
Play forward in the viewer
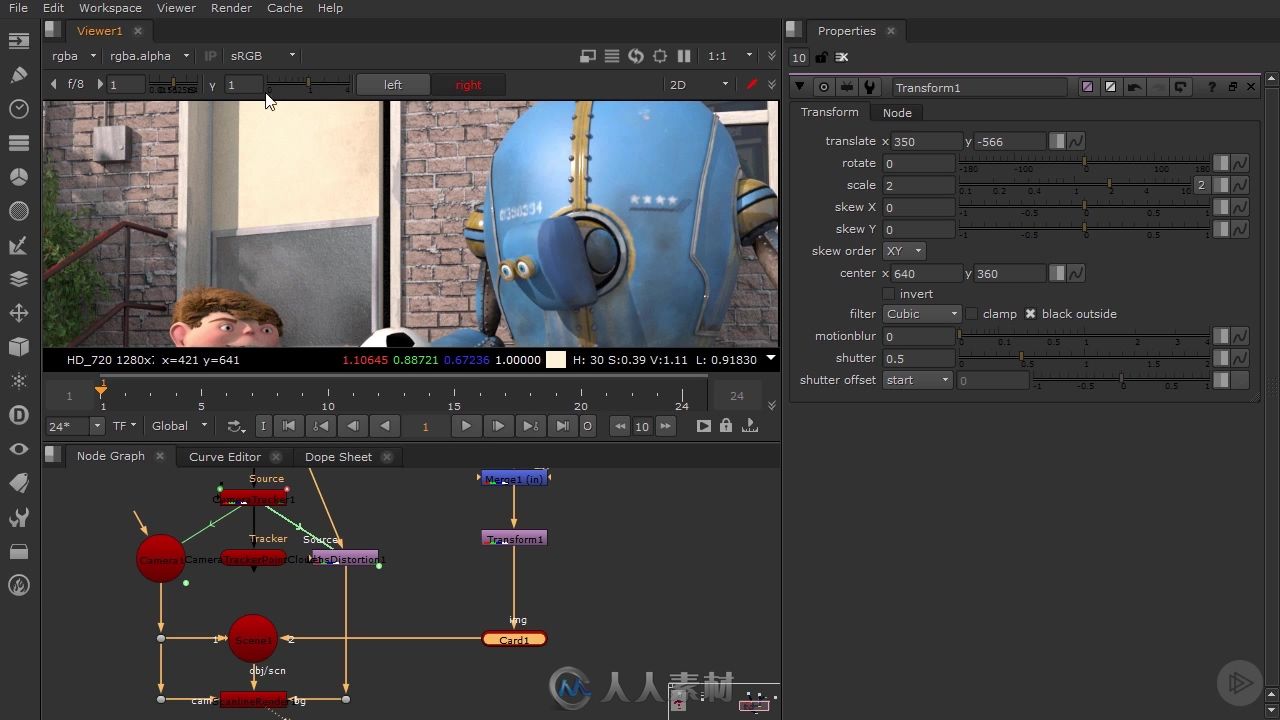point(466,426)
